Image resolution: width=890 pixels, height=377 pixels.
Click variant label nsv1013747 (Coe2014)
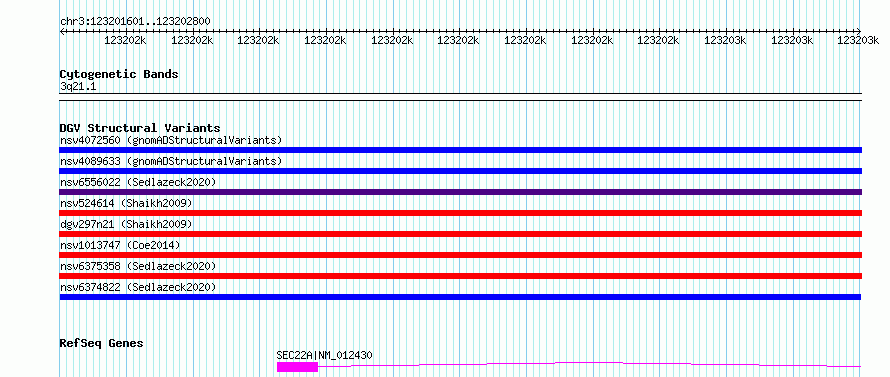120,245
